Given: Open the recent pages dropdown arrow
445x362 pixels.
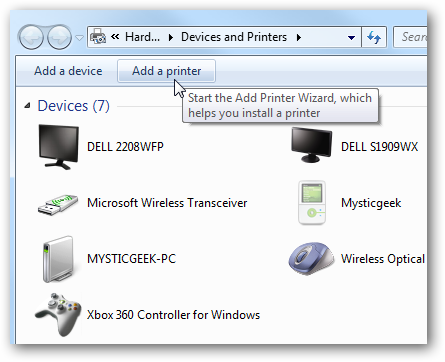Looking at the screenshot, I should tap(79, 37).
